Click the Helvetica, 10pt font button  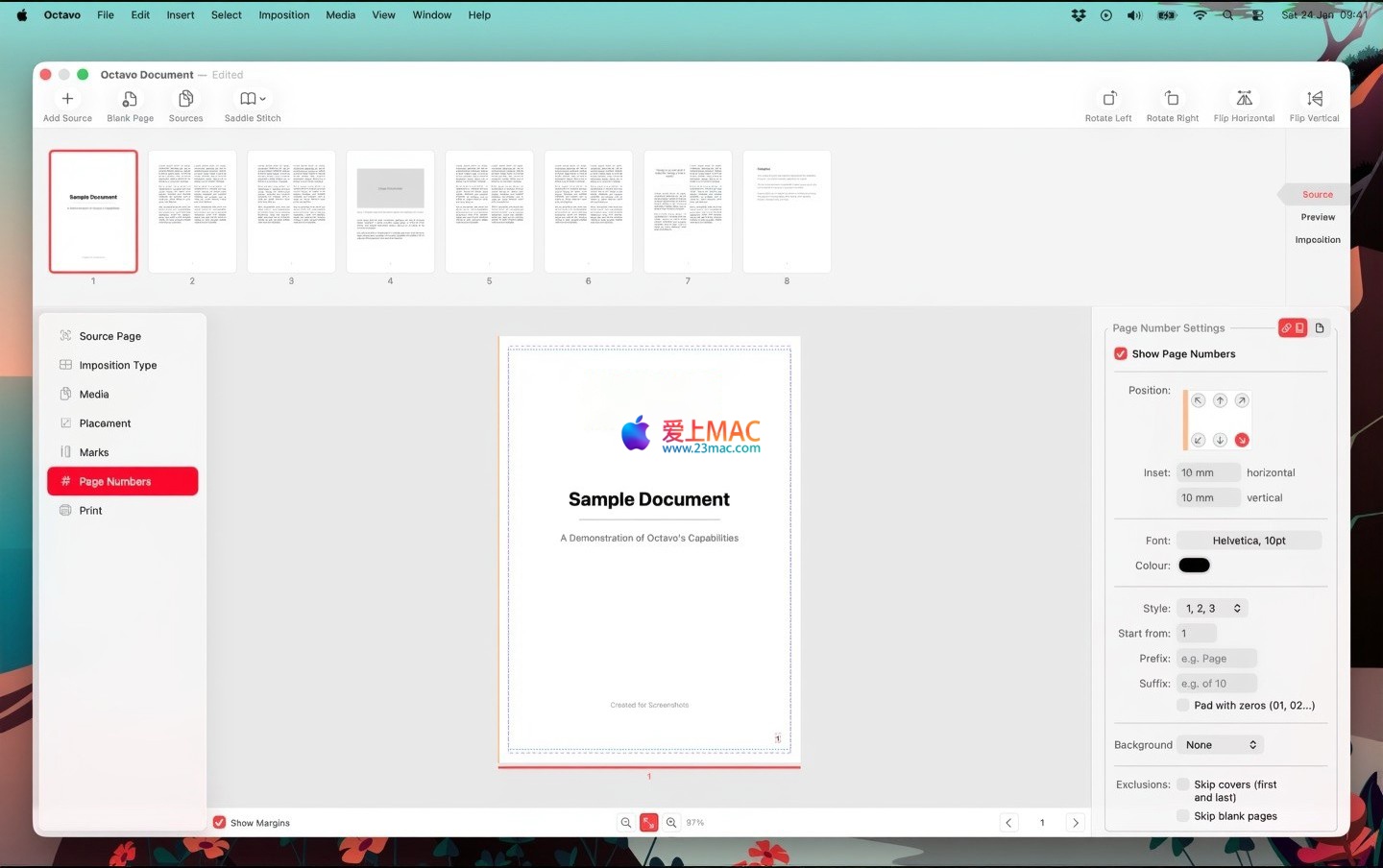[x=1249, y=541]
